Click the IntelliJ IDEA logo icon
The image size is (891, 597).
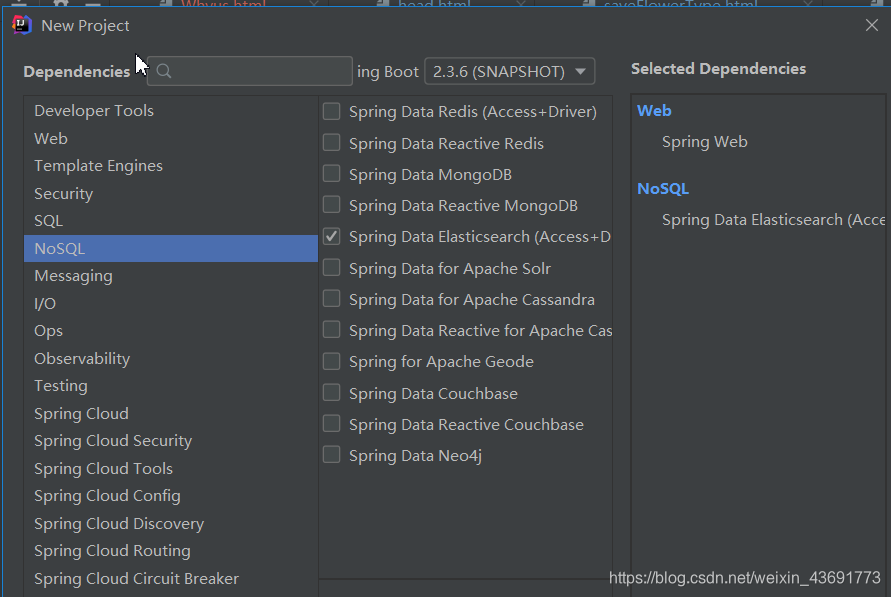22,25
